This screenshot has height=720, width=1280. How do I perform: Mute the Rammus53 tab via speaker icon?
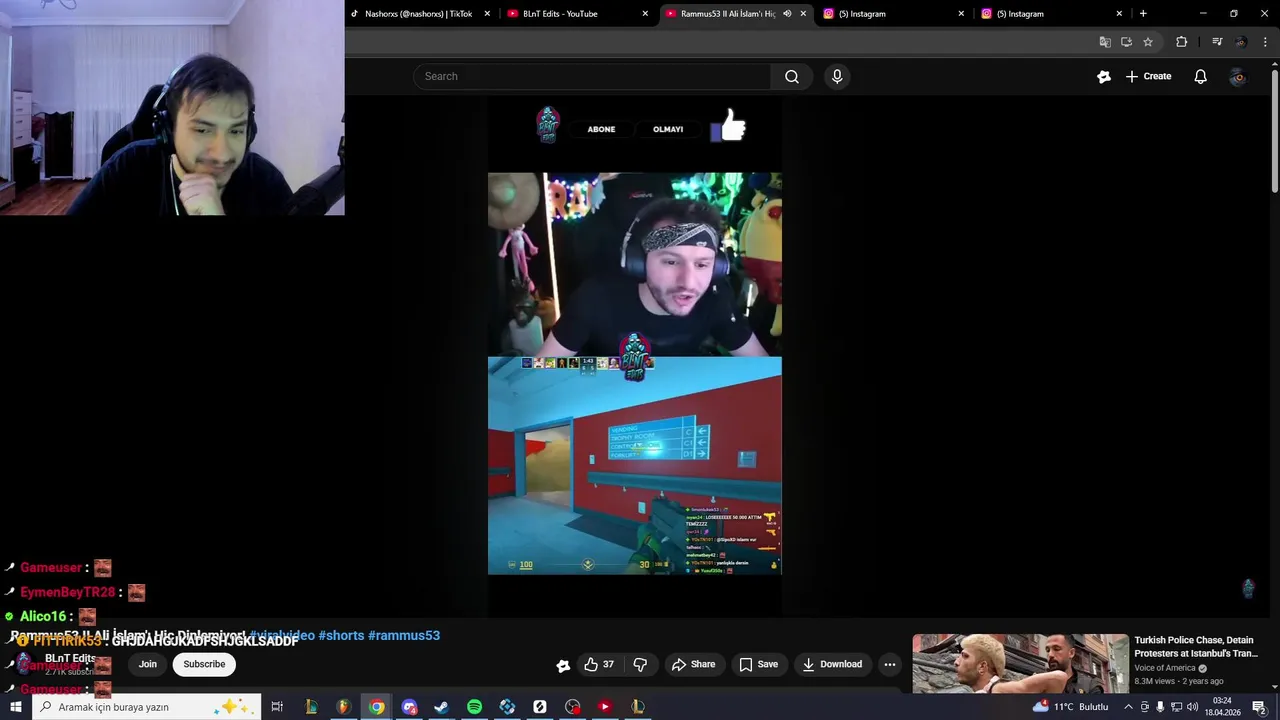pos(787,14)
